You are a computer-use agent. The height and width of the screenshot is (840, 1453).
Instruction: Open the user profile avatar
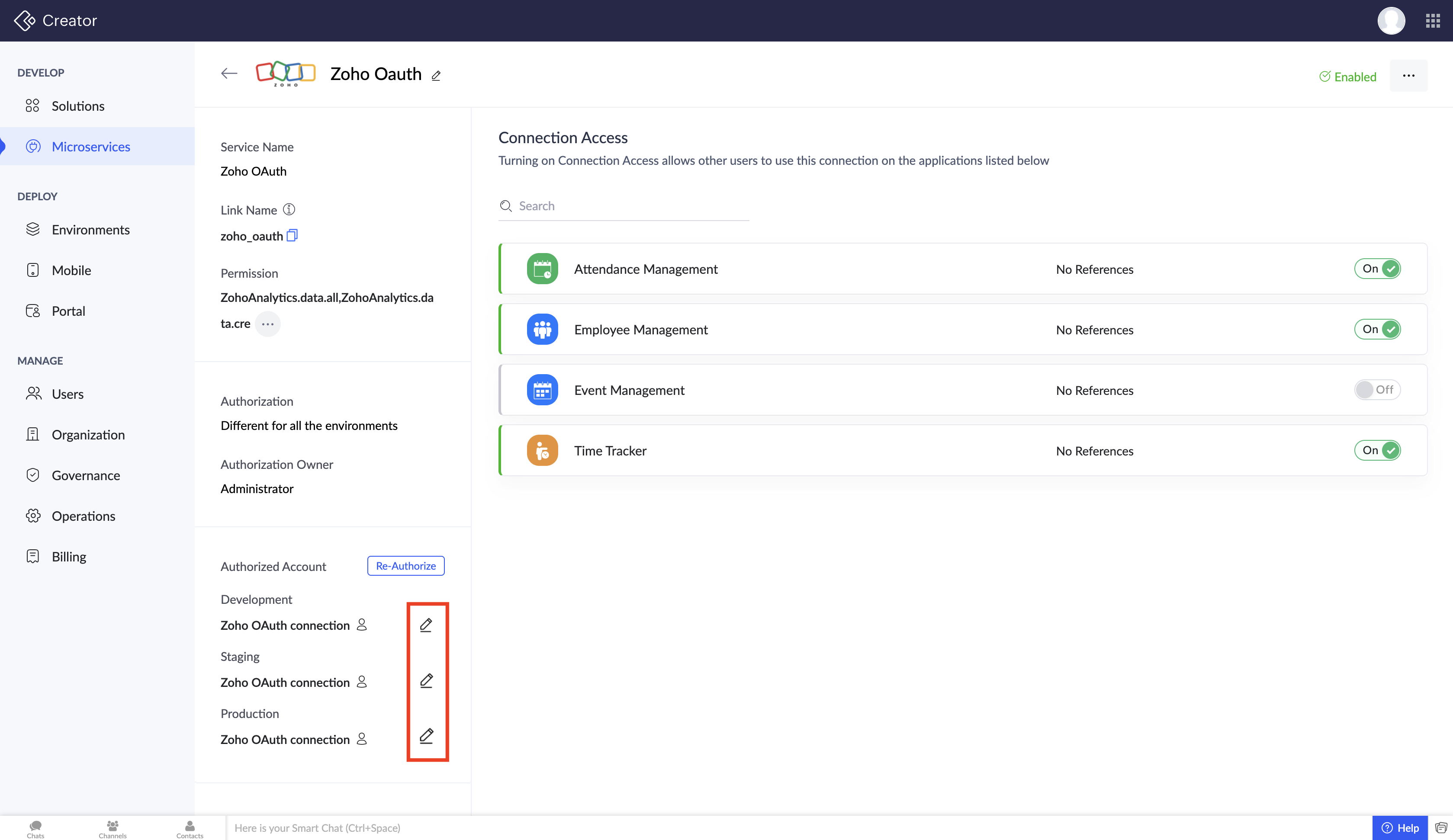(x=1391, y=21)
